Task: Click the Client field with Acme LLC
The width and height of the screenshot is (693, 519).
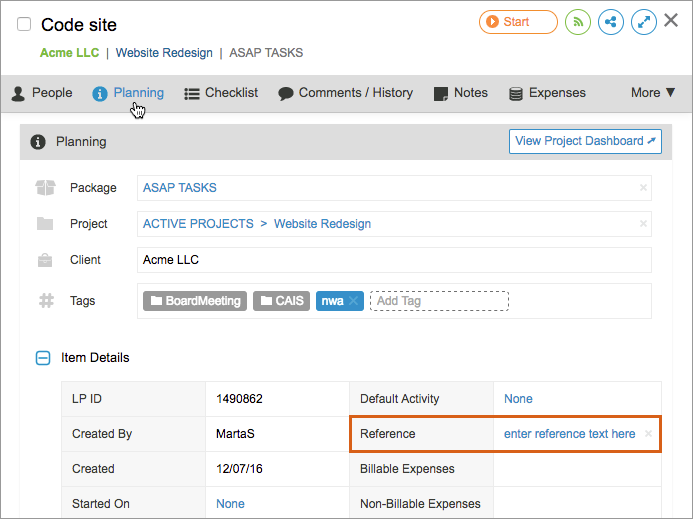Action: click(394, 260)
